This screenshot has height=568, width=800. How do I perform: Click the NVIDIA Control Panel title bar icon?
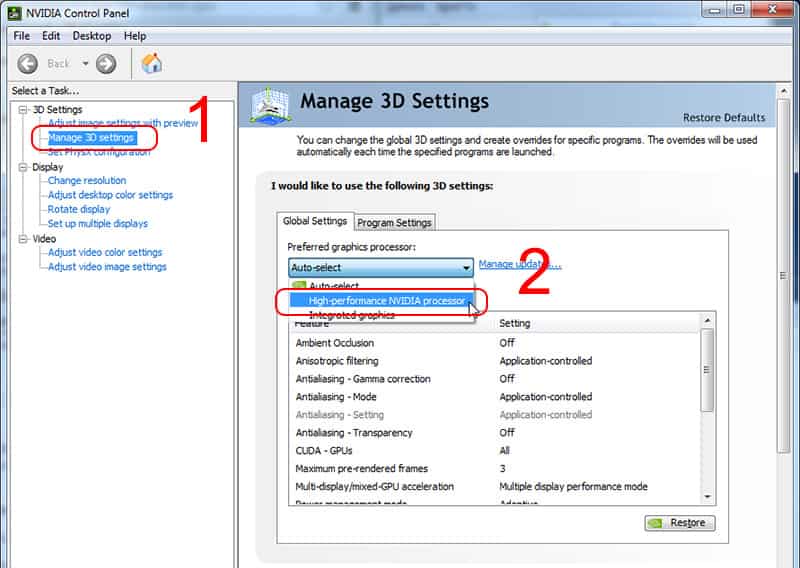[13, 12]
